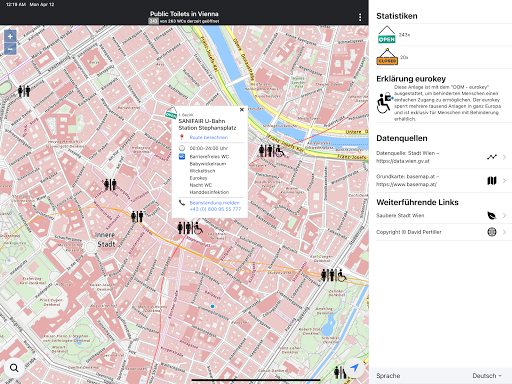The width and height of the screenshot is (512, 384).
Task: Open the three-dot menu in header
Action: tap(360, 17)
